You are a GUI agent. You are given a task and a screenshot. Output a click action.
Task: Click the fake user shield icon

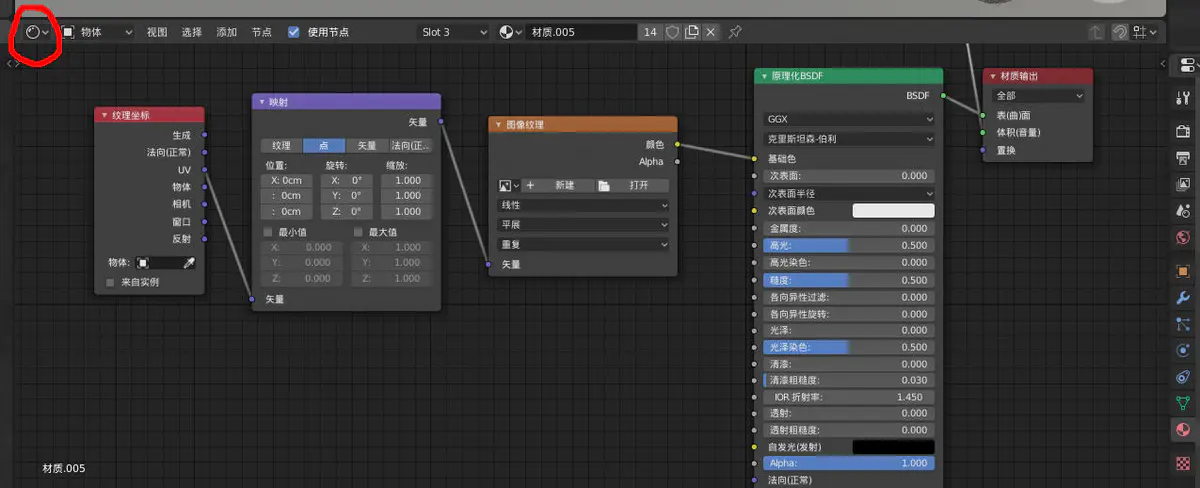673,32
